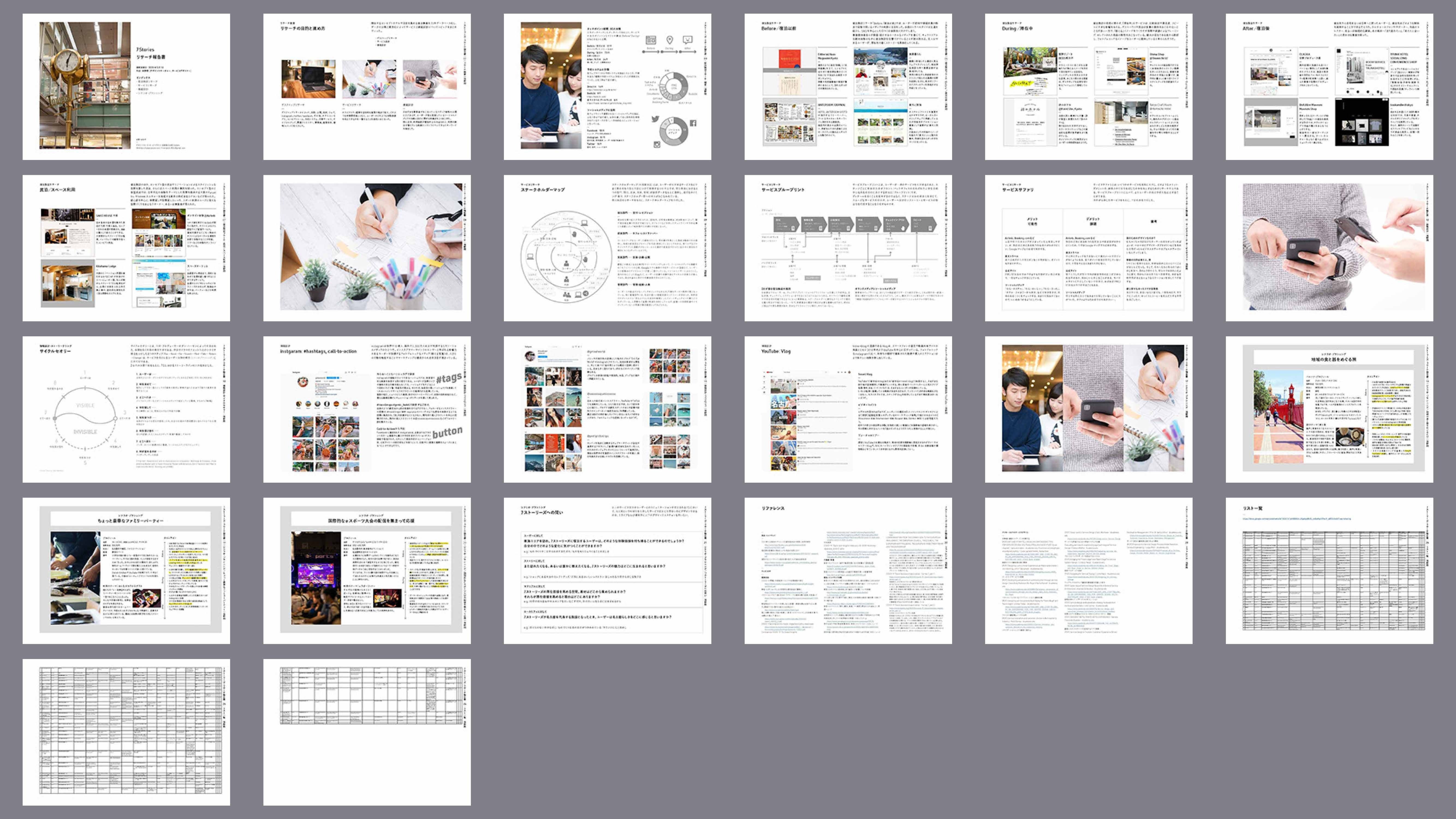Select the Instagram #hashtags call-to-action page

tap(367, 409)
